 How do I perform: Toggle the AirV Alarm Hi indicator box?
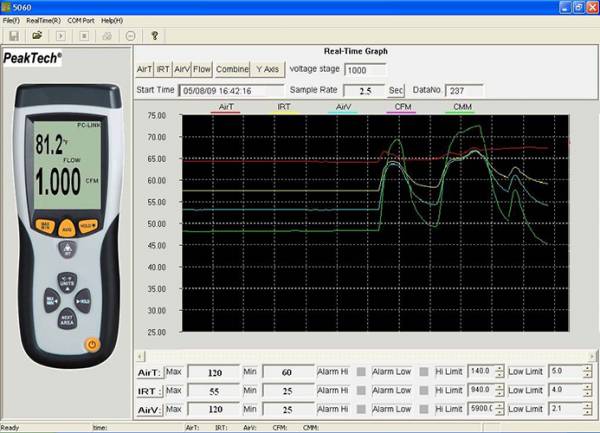tap(362, 409)
